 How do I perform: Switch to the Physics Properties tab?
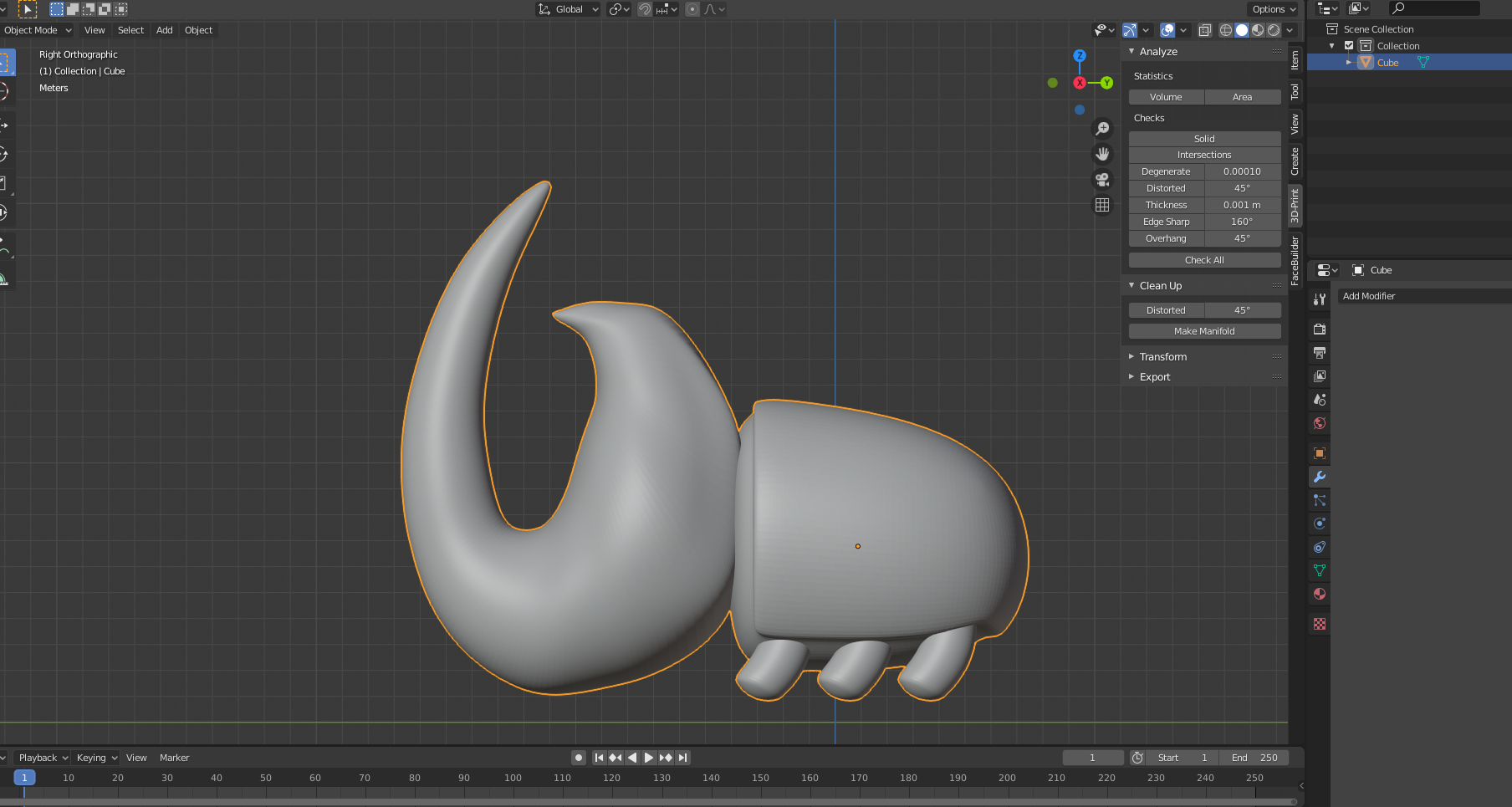pos(1320,524)
